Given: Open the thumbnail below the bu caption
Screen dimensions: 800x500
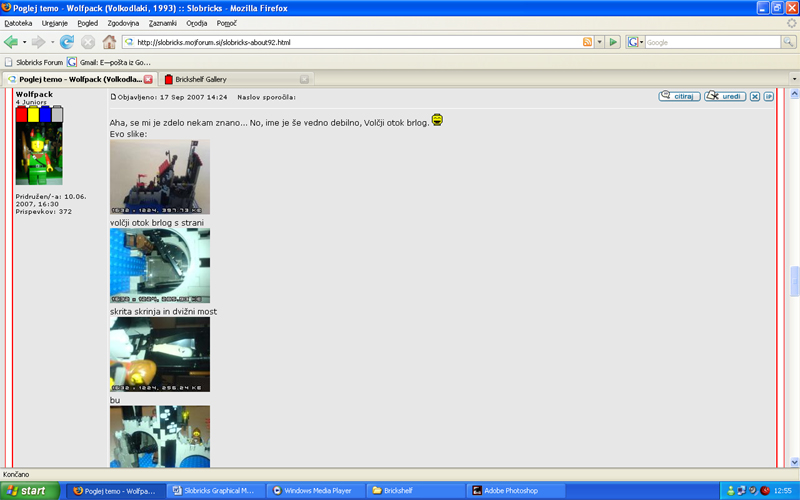Looking at the screenshot, I should (x=160, y=436).
